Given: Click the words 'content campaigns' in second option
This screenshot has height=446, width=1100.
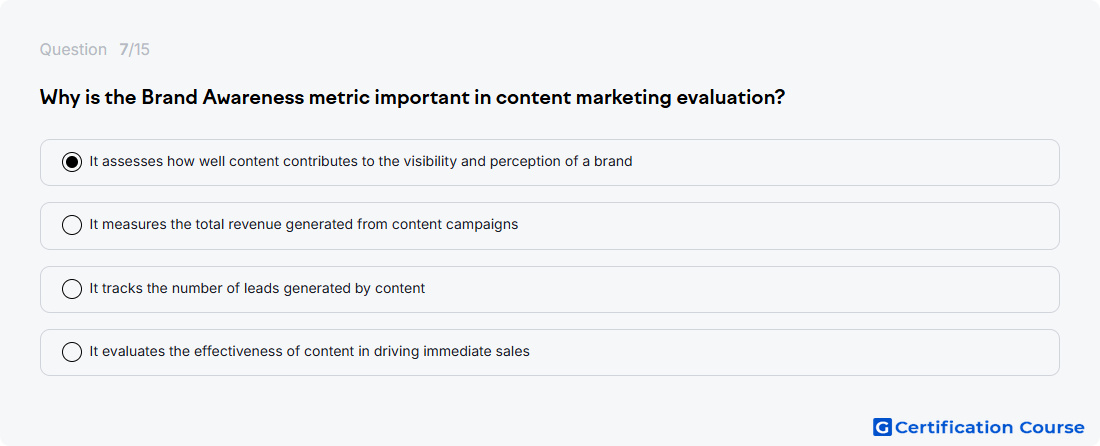Looking at the screenshot, I should click(455, 224).
